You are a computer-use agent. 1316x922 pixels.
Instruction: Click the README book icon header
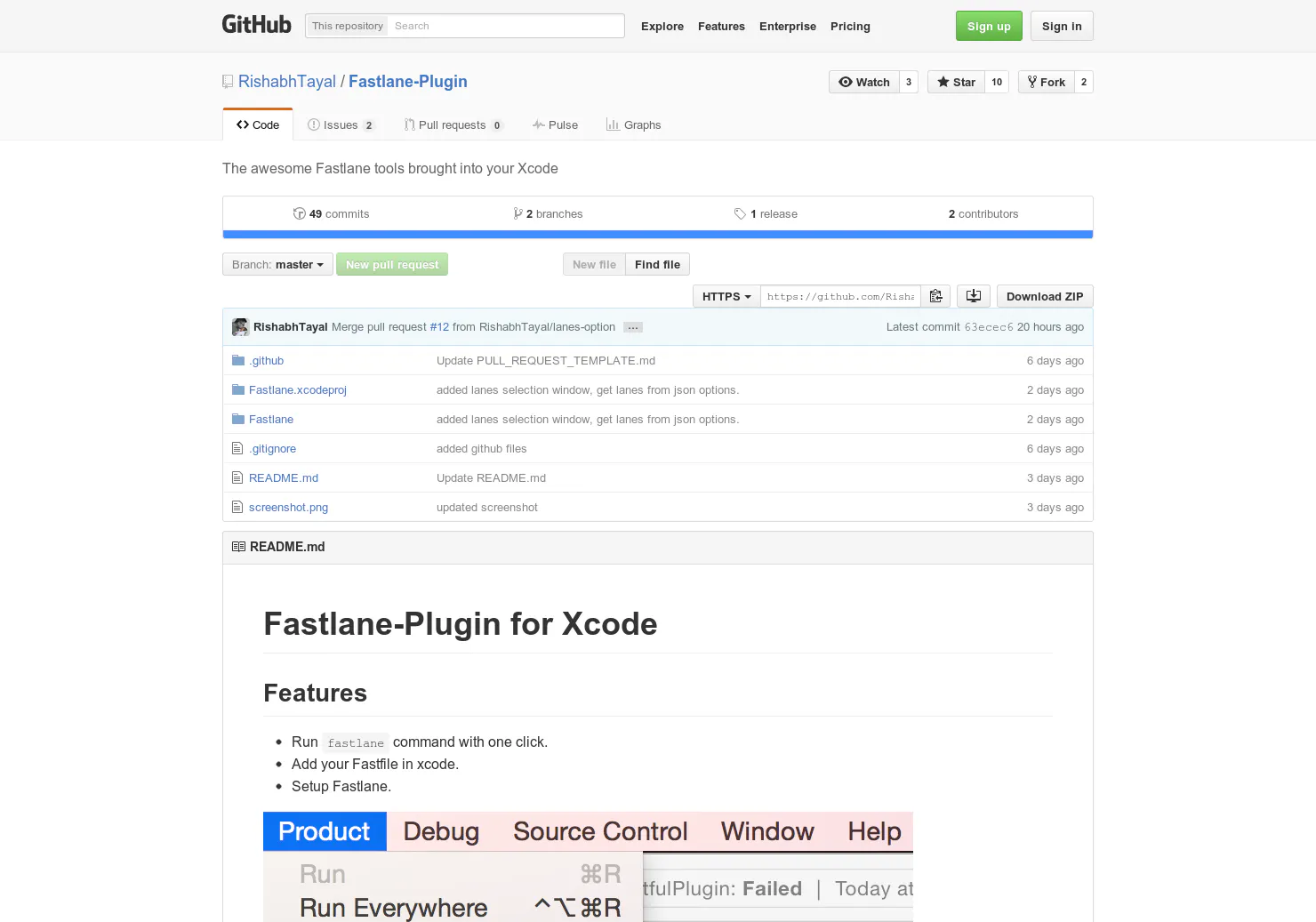click(x=238, y=547)
